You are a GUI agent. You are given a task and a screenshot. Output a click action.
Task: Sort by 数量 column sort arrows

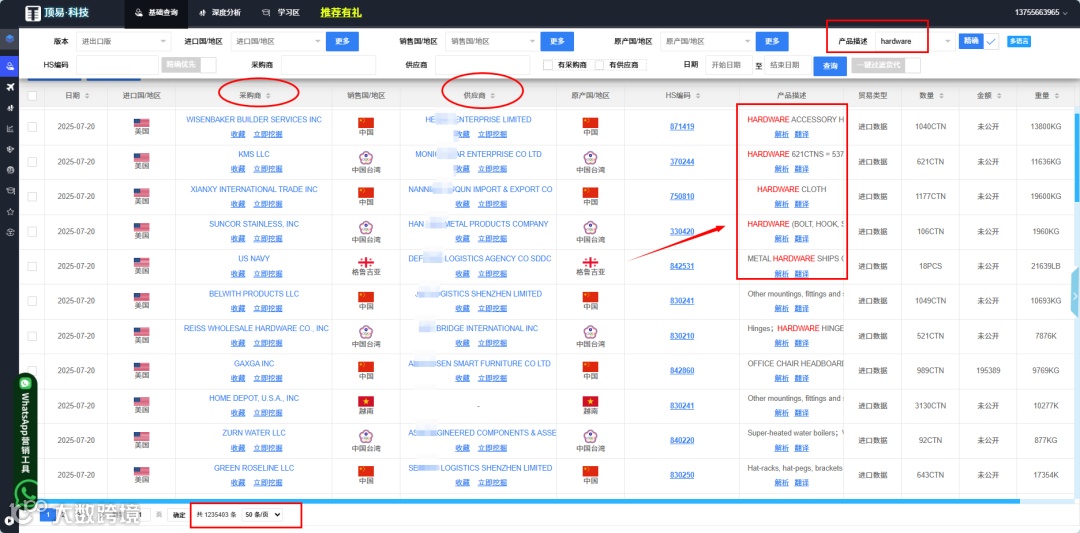pyautogui.click(x=943, y=96)
